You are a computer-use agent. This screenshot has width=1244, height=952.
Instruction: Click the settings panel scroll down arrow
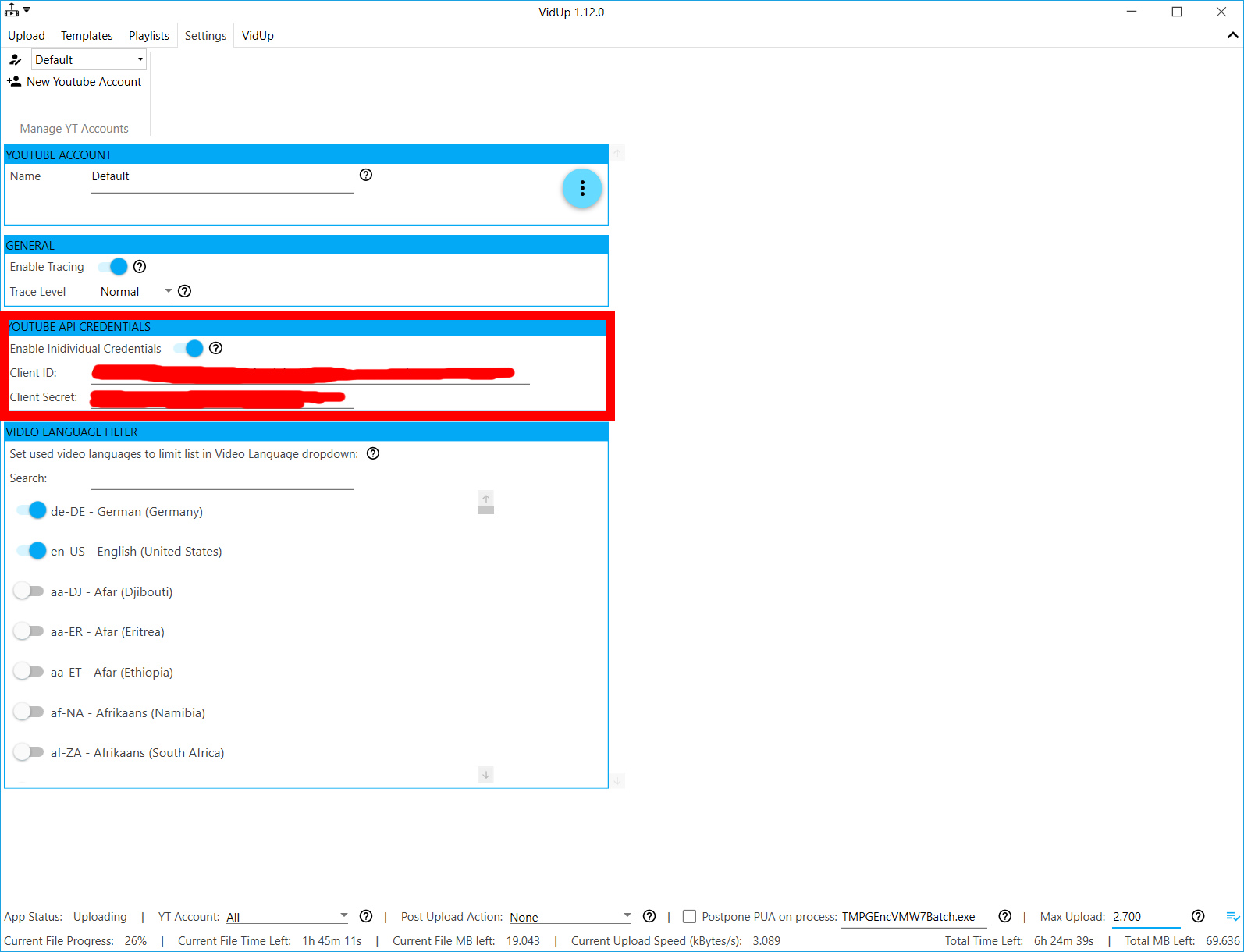(x=617, y=780)
